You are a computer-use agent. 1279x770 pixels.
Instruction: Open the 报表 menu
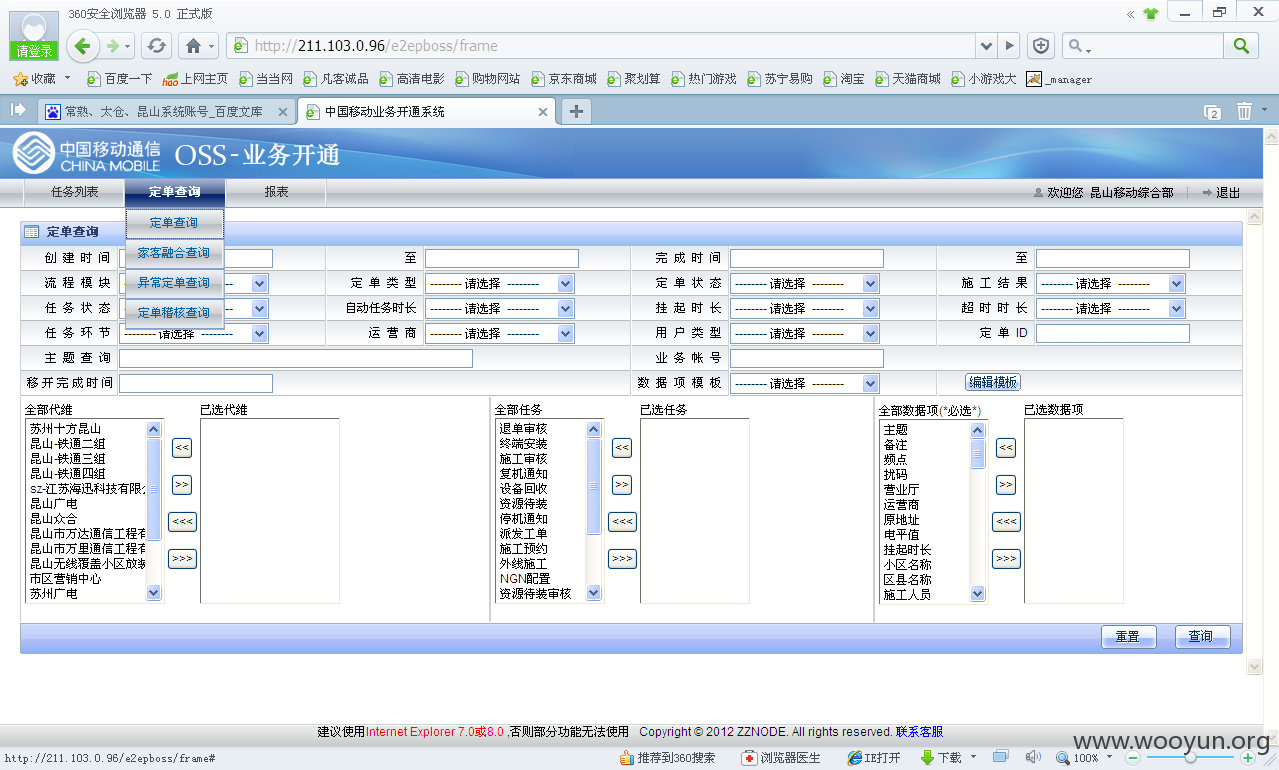point(276,192)
